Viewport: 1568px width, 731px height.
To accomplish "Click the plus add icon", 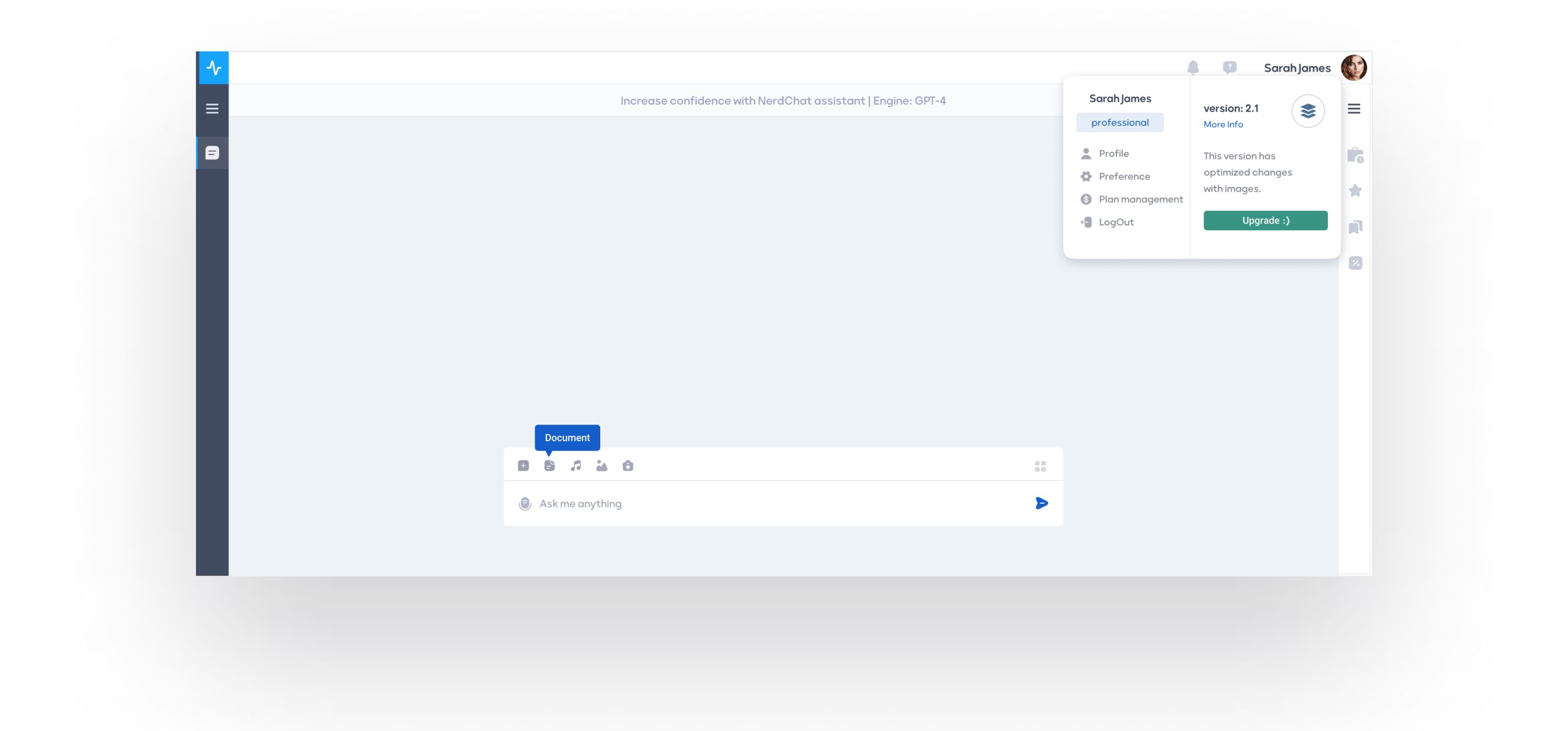I will [x=523, y=466].
